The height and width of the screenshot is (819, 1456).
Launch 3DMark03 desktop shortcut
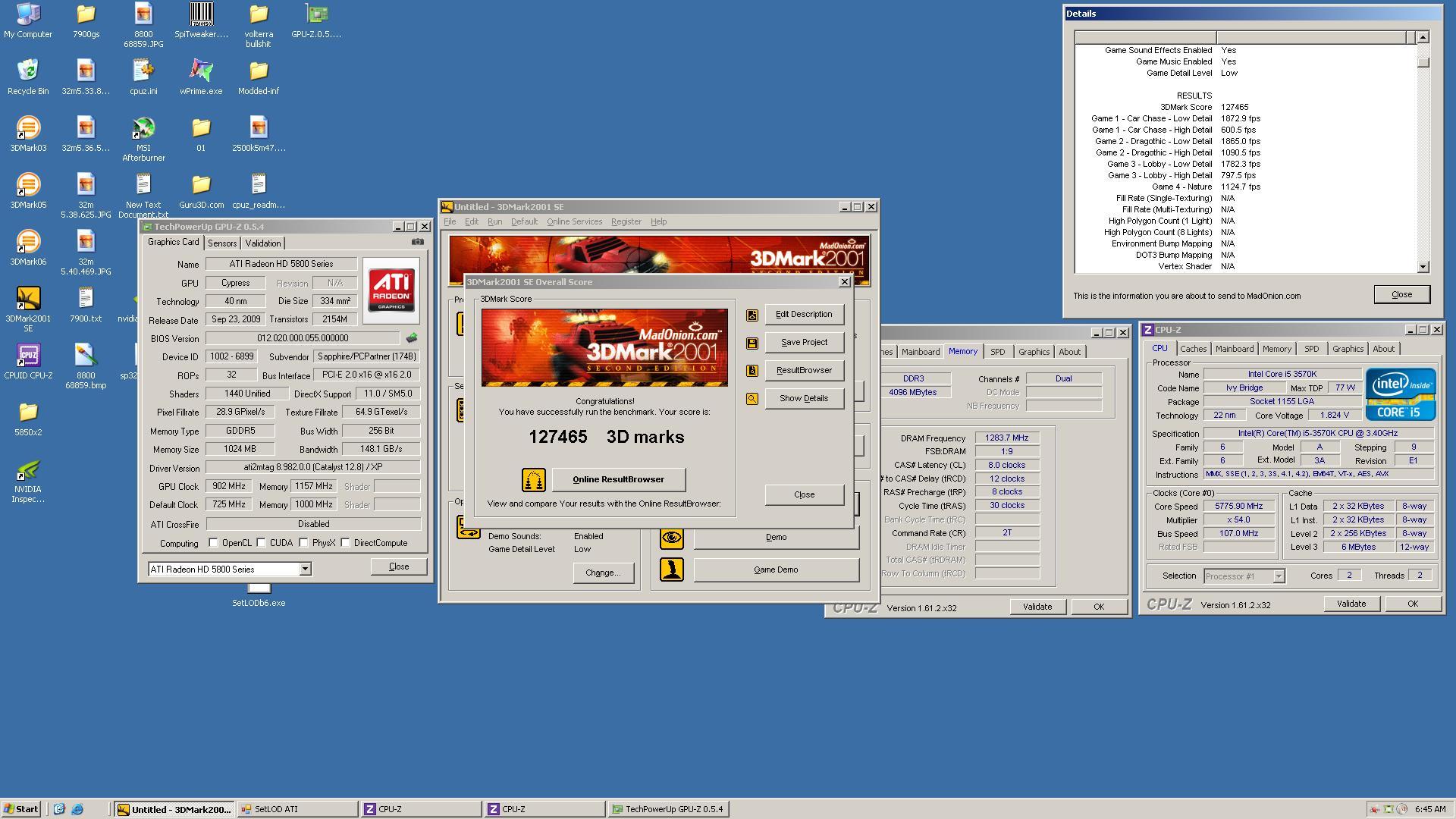[x=28, y=133]
